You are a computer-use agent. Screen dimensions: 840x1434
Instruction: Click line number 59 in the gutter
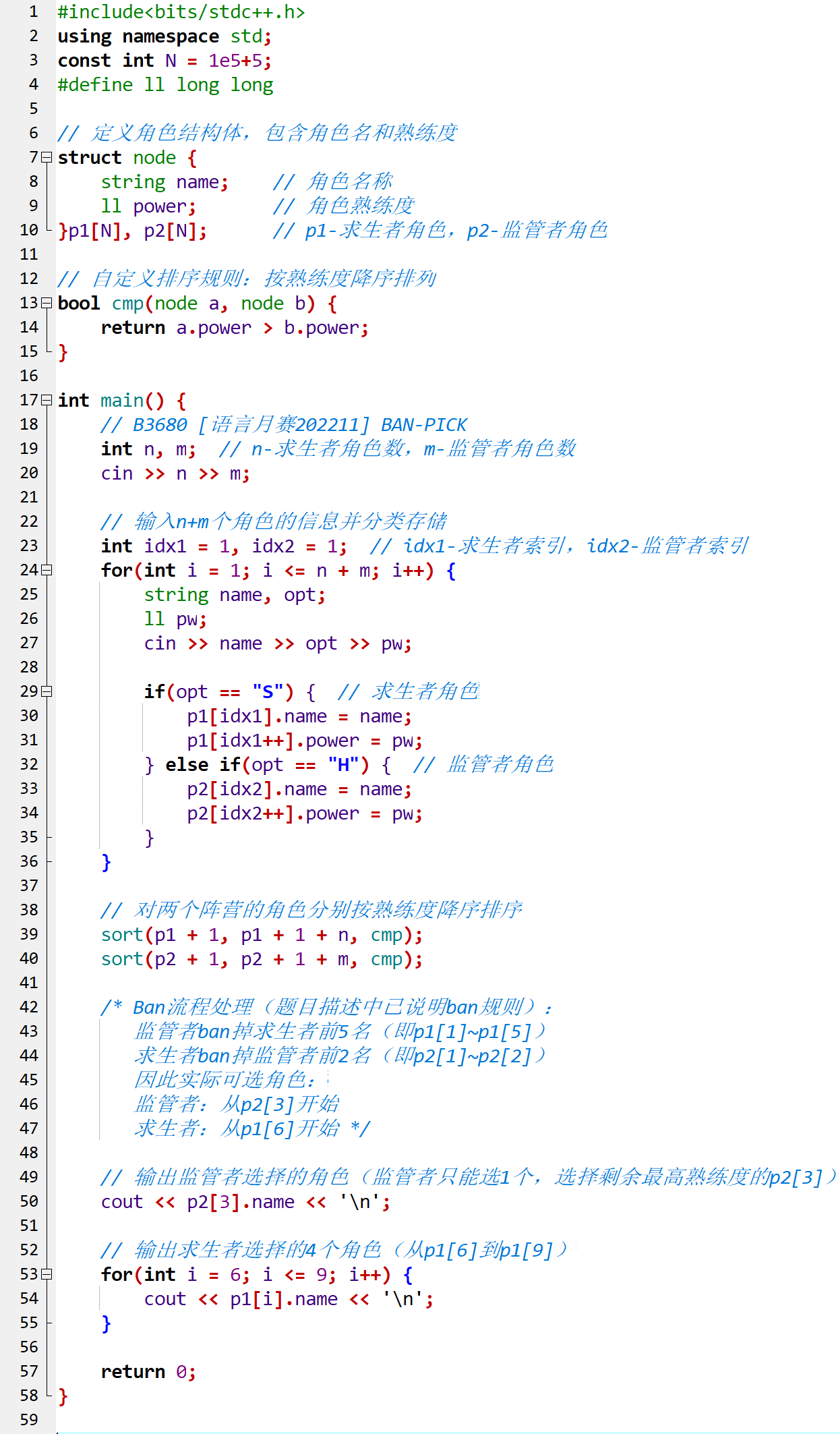coord(29,1420)
